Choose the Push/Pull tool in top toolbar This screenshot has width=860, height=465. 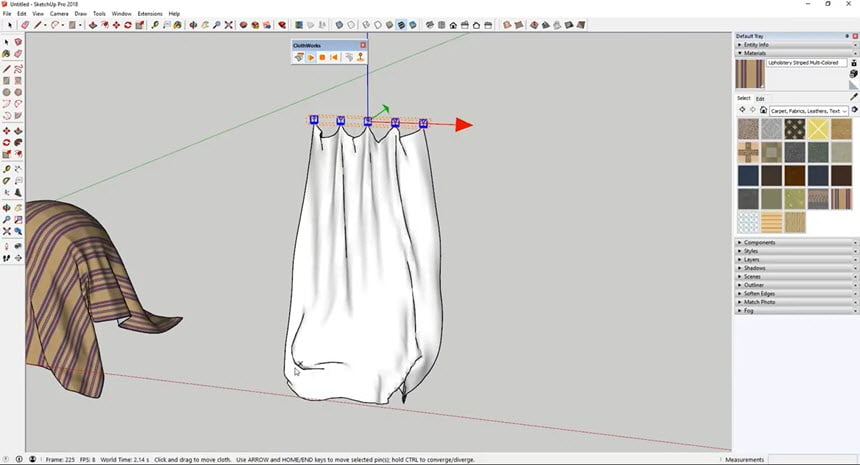point(93,25)
